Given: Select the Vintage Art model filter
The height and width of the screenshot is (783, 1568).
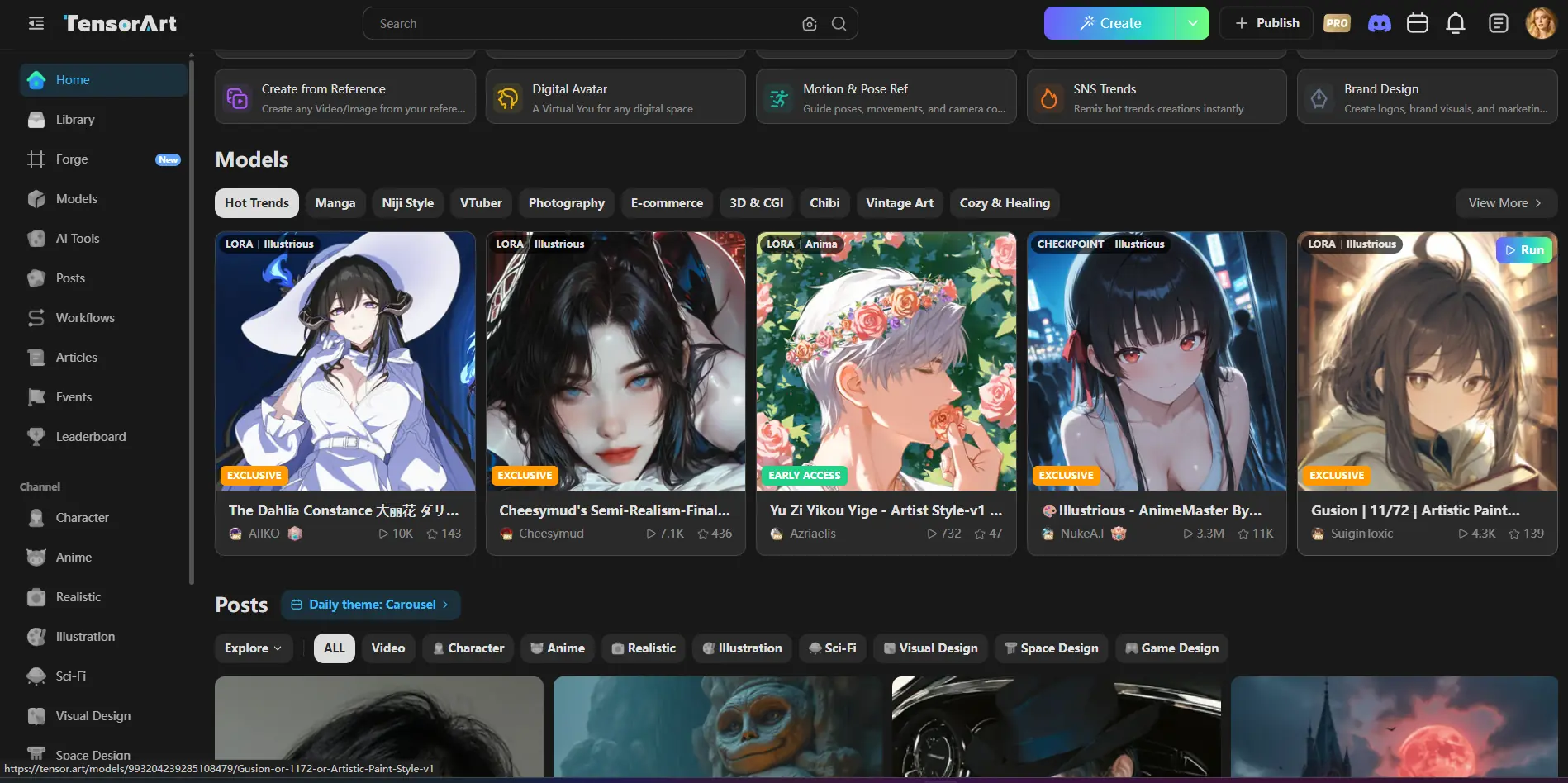Looking at the screenshot, I should [900, 203].
